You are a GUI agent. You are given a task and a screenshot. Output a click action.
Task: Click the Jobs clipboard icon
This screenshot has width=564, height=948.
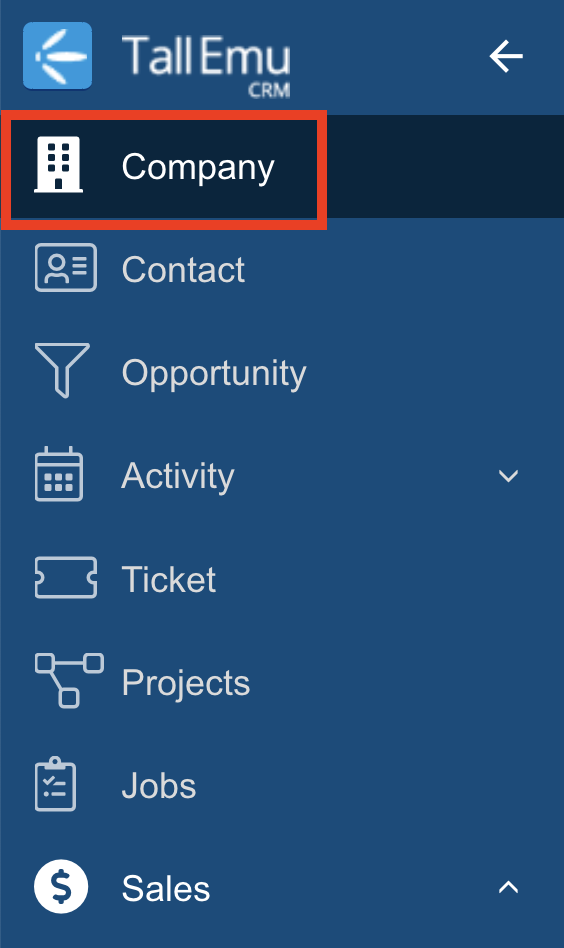[x=56, y=784]
